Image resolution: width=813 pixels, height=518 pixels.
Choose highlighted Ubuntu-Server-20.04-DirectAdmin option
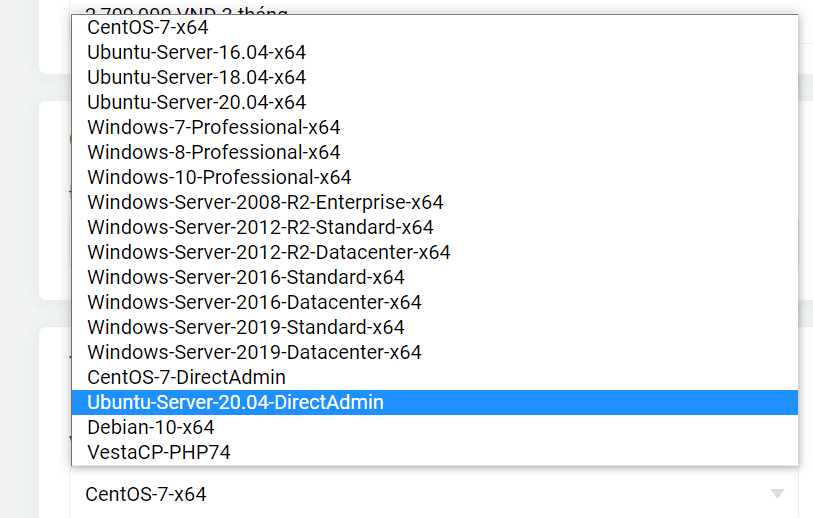pos(235,402)
